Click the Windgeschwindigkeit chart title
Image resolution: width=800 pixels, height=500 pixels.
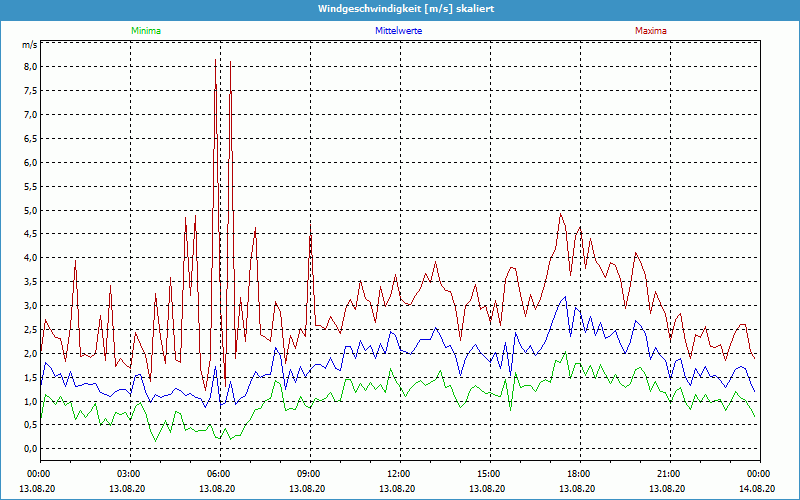click(x=406, y=9)
